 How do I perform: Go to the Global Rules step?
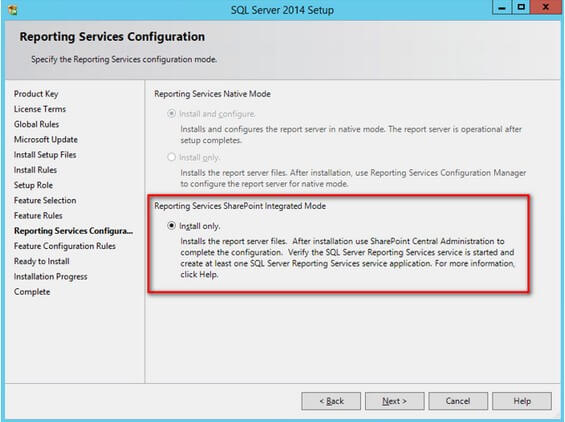point(36,124)
